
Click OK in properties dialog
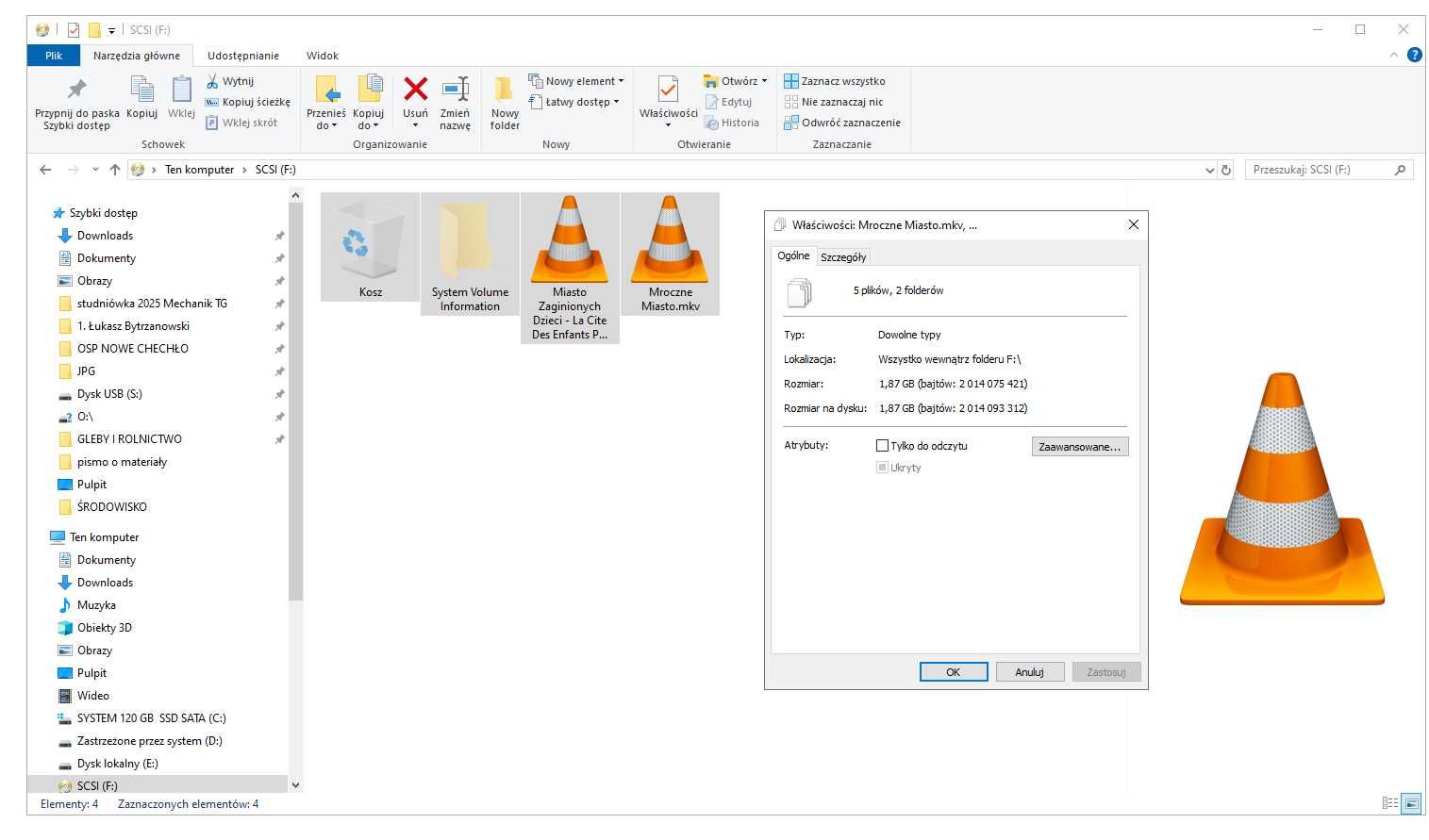[954, 672]
